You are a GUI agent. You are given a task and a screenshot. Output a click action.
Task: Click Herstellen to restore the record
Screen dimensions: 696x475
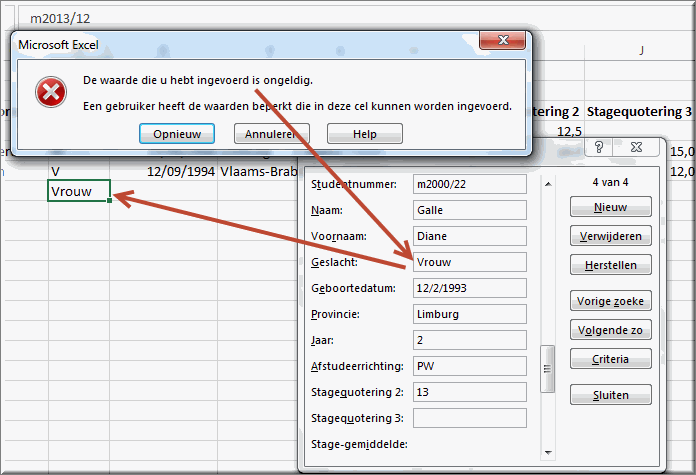(x=610, y=265)
